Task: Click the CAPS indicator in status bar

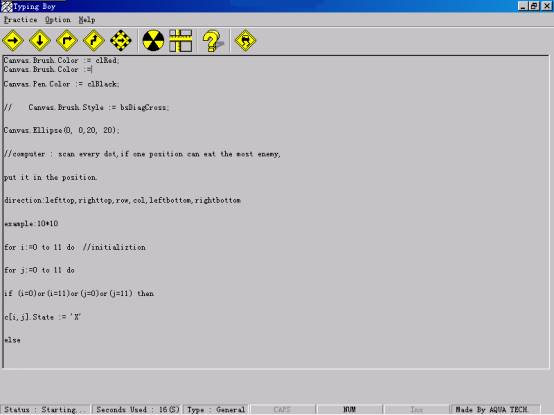Action: [282, 410]
